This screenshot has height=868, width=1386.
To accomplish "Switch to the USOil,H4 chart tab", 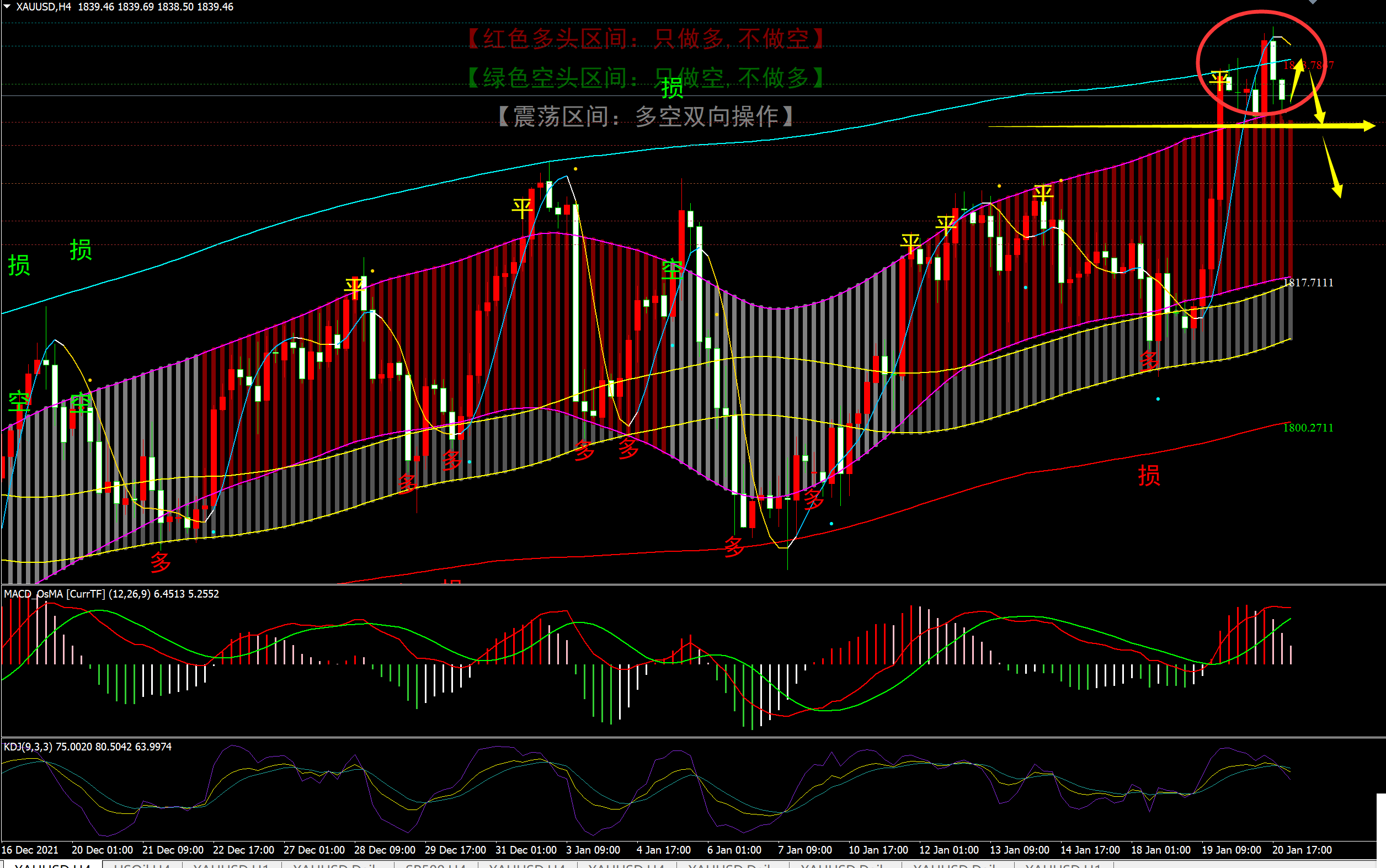I will pyautogui.click(x=142, y=865).
